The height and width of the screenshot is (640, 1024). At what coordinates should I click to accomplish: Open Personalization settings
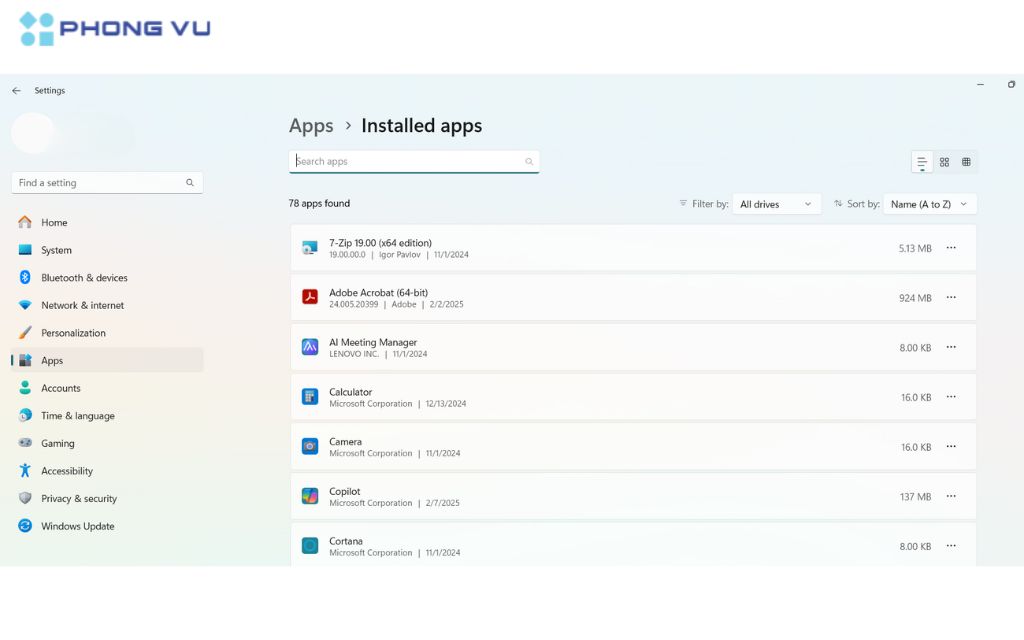click(107, 333)
